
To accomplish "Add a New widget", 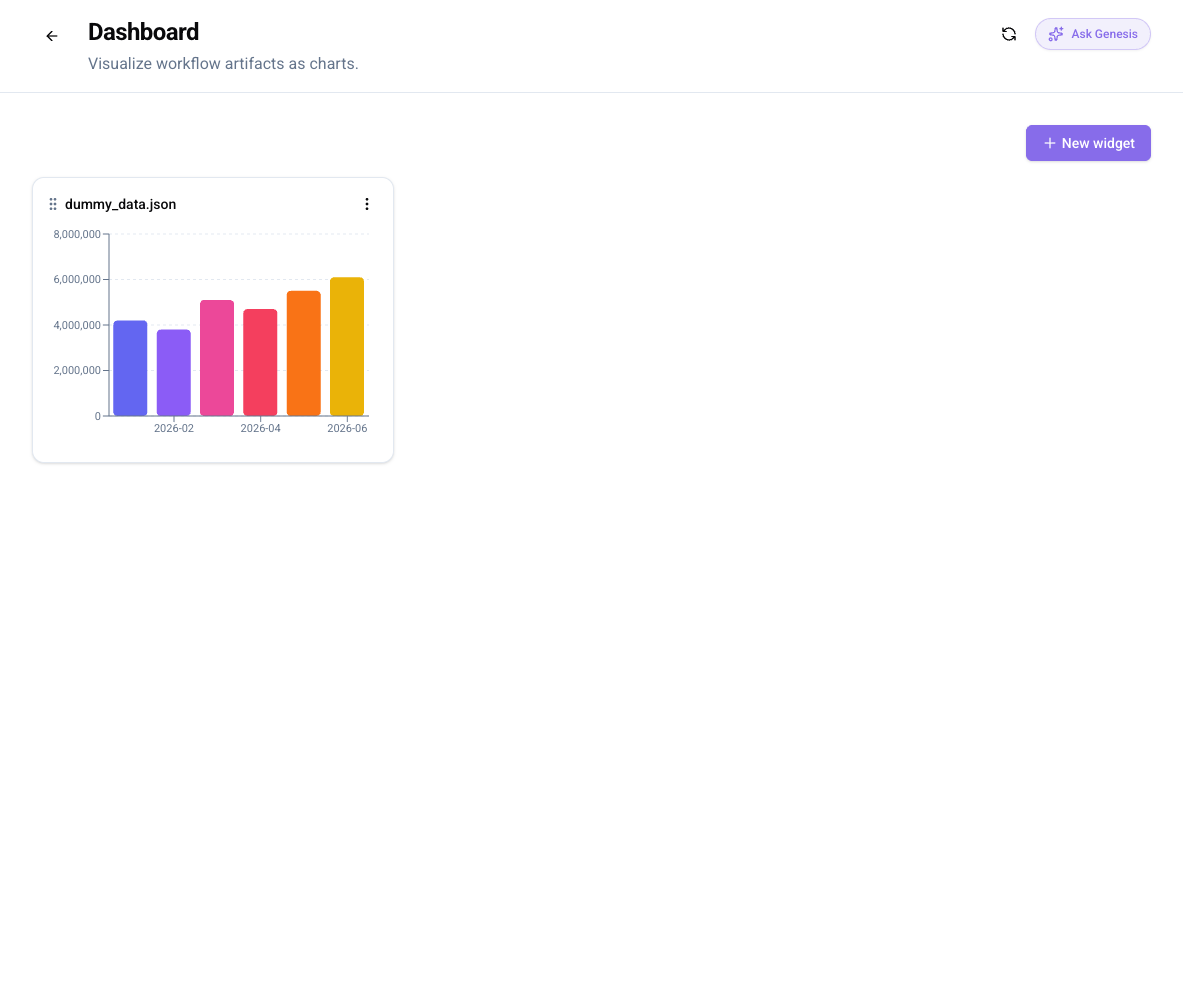I will coord(1088,143).
